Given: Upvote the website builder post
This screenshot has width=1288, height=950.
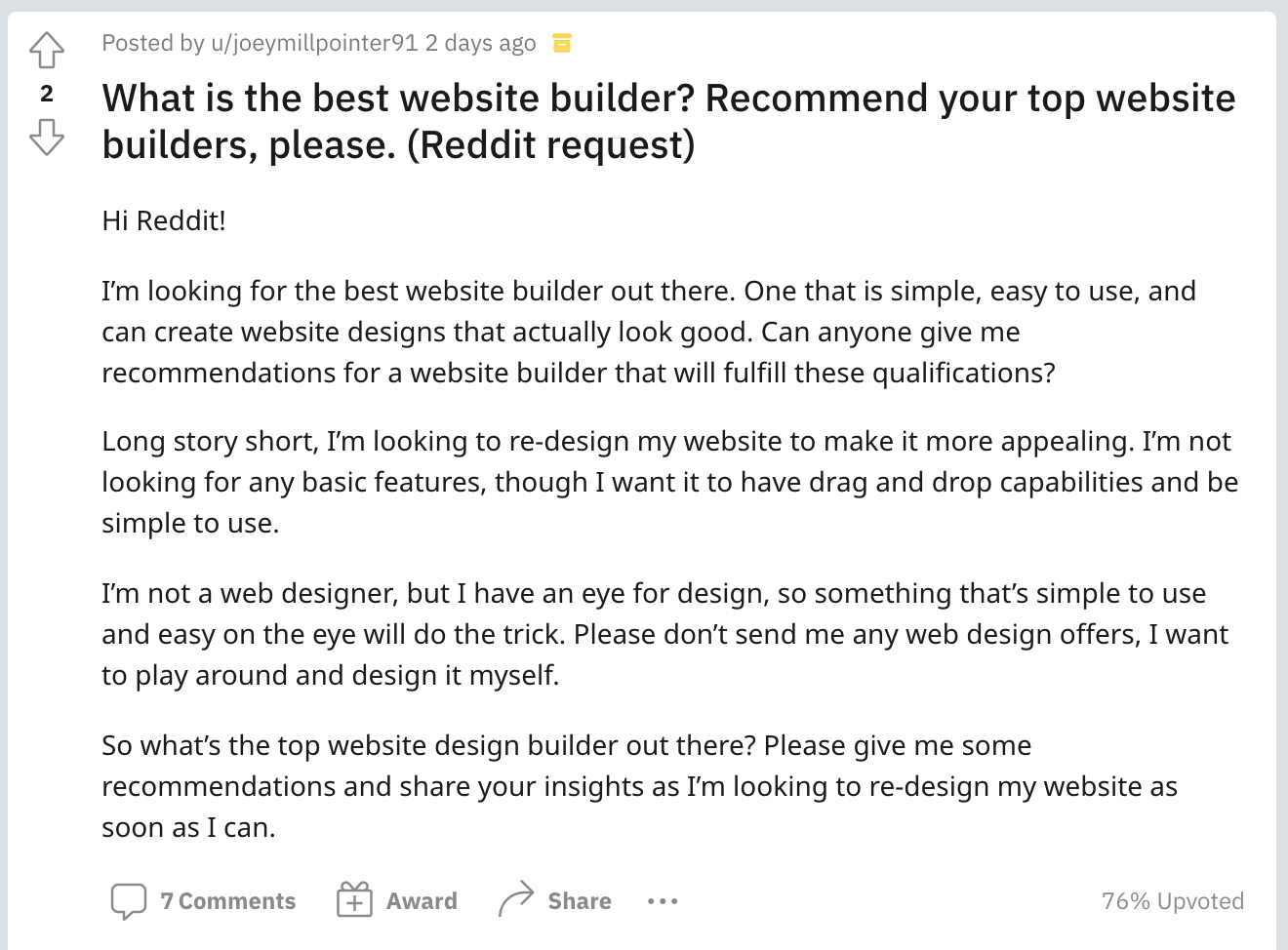Looking at the screenshot, I should (x=47, y=51).
